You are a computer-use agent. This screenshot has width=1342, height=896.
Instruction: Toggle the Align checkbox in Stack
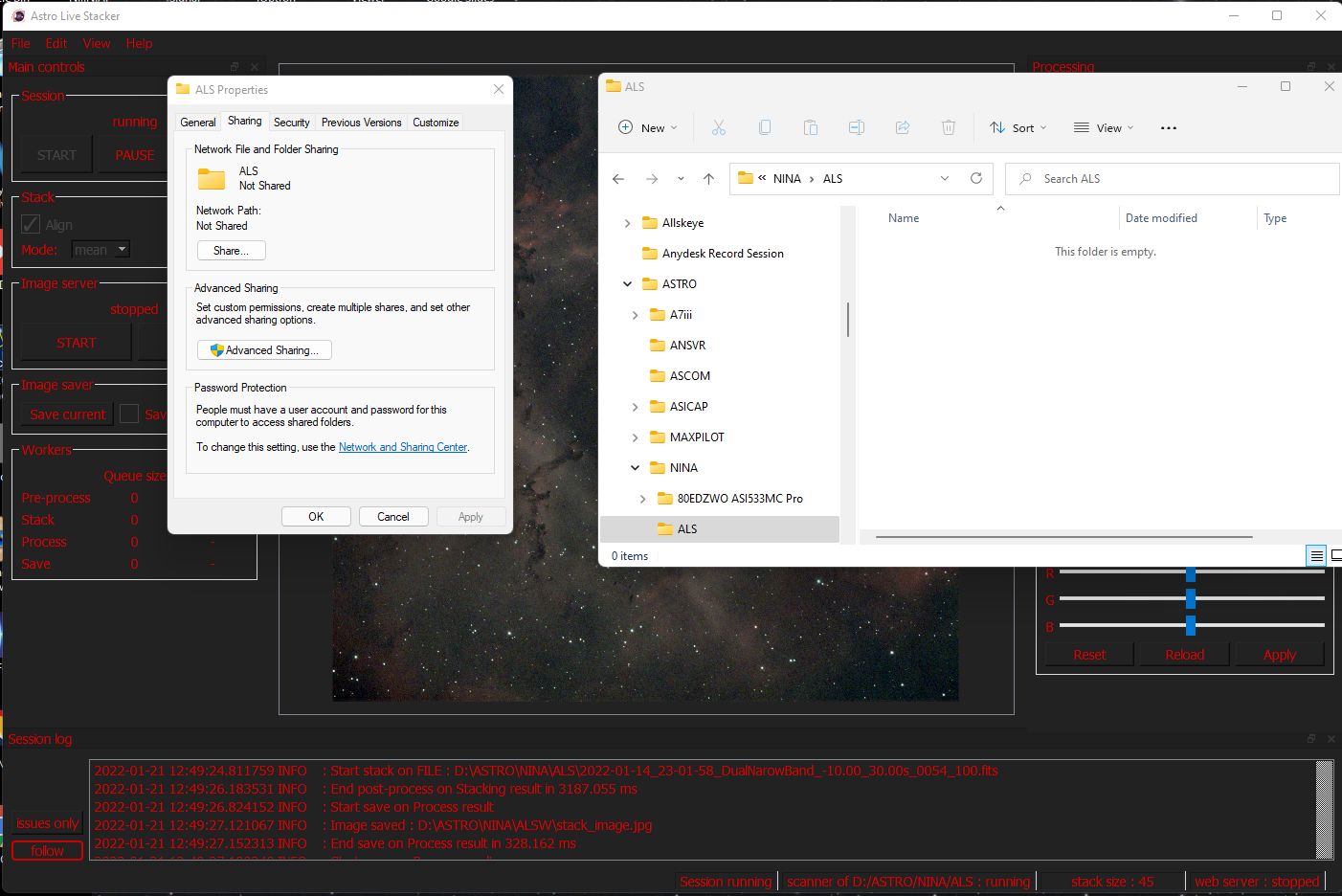point(31,224)
